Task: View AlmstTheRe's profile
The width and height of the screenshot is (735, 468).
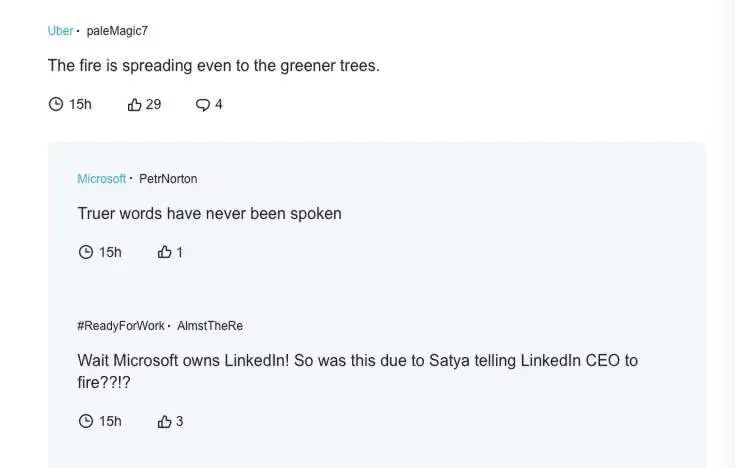Action: [x=210, y=326]
